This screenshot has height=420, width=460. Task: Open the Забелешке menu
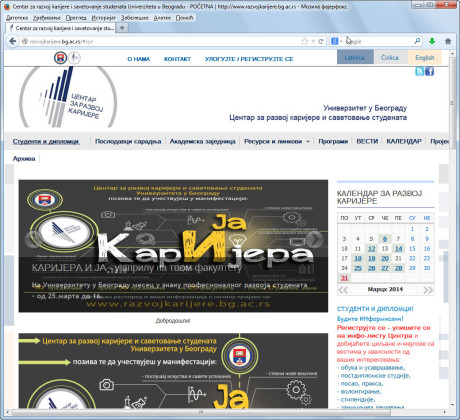[x=135, y=18]
